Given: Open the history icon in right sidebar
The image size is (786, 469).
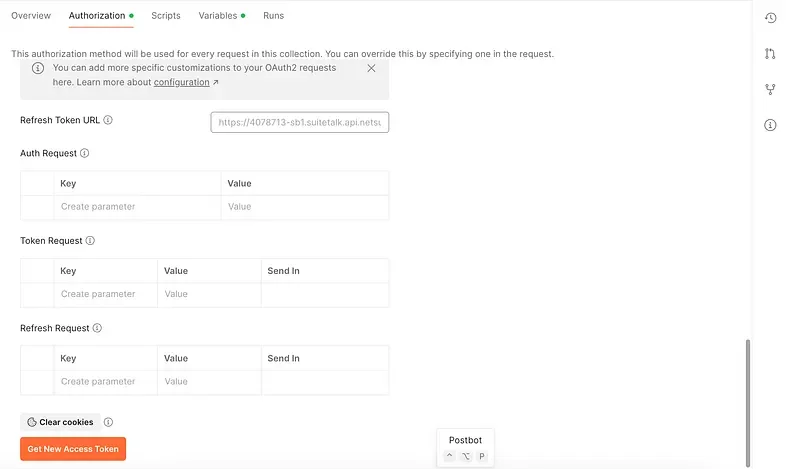Looking at the screenshot, I should pos(770,18).
